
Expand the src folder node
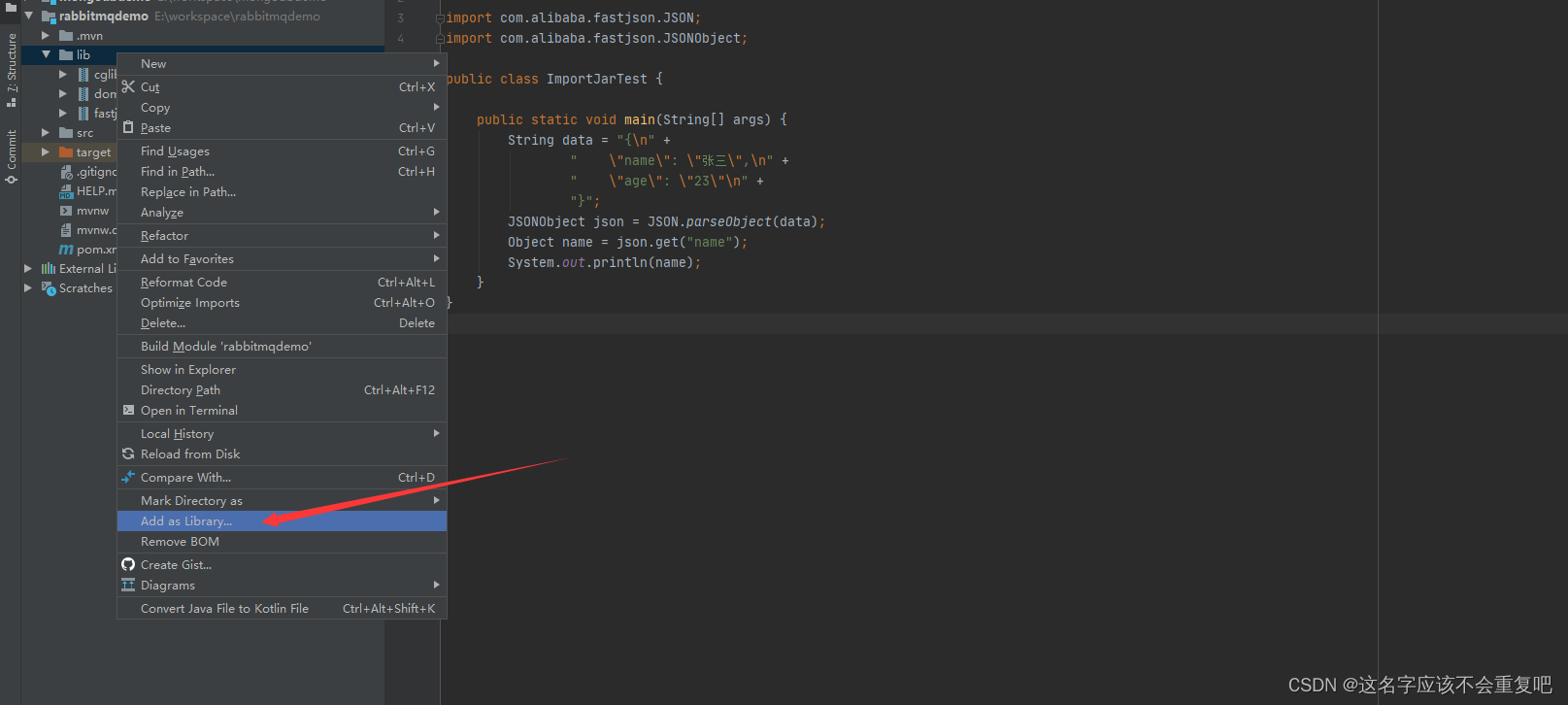pyautogui.click(x=46, y=132)
